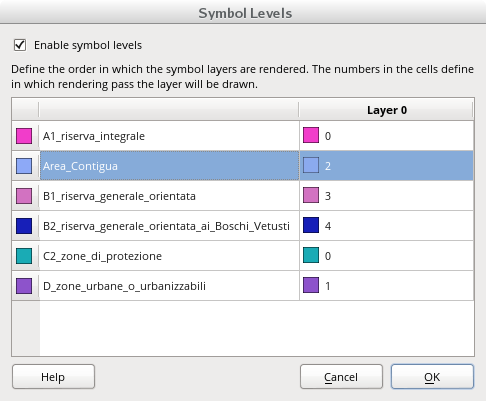
Task: Click the empty table area below the rows
Action: 257,328
